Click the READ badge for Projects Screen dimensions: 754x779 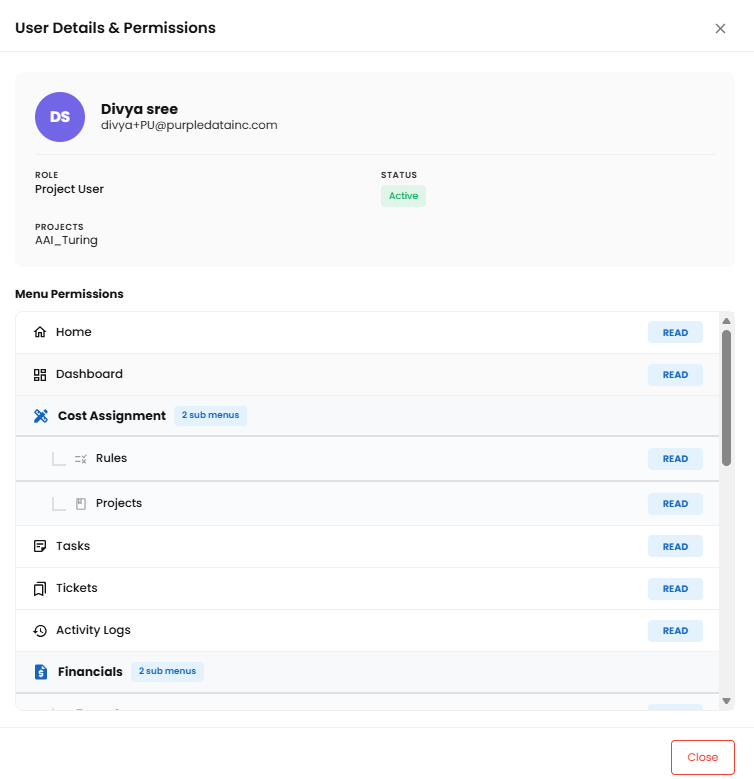pyautogui.click(x=675, y=504)
